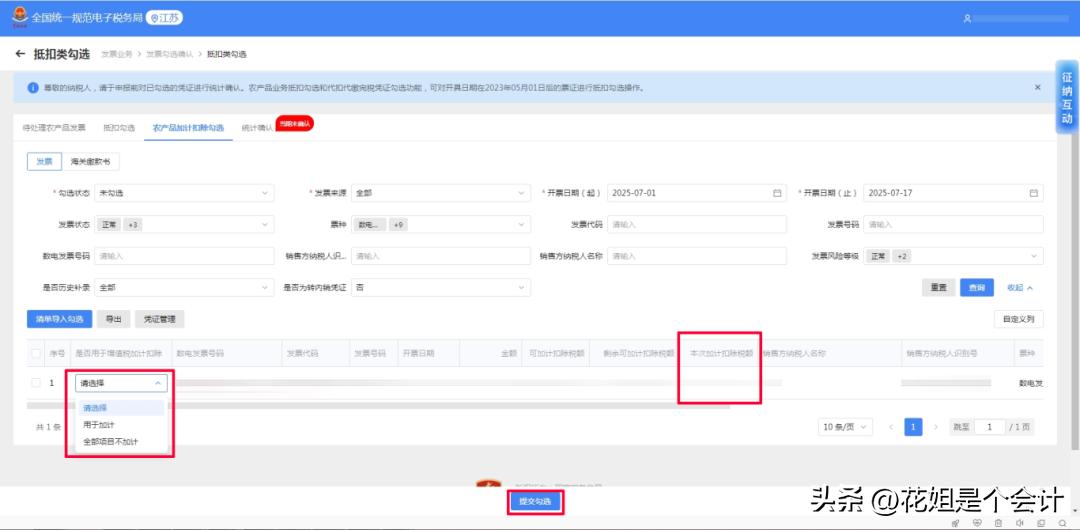Go to the previous page arrow
The image size is (1080, 530).
pyautogui.click(x=891, y=427)
